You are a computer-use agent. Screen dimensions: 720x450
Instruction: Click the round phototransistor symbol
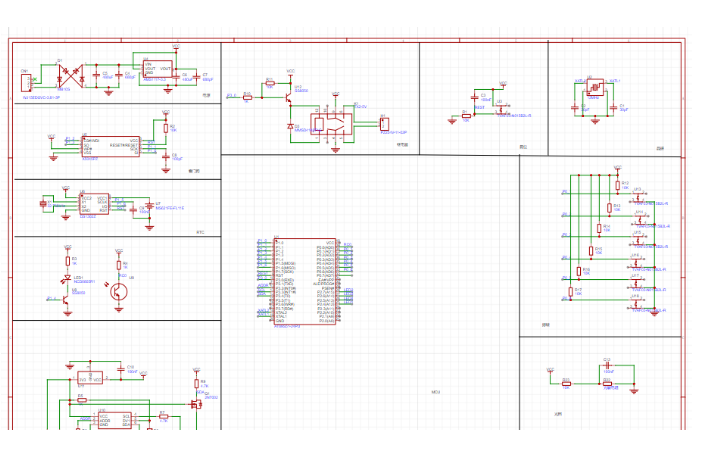(x=118, y=292)
